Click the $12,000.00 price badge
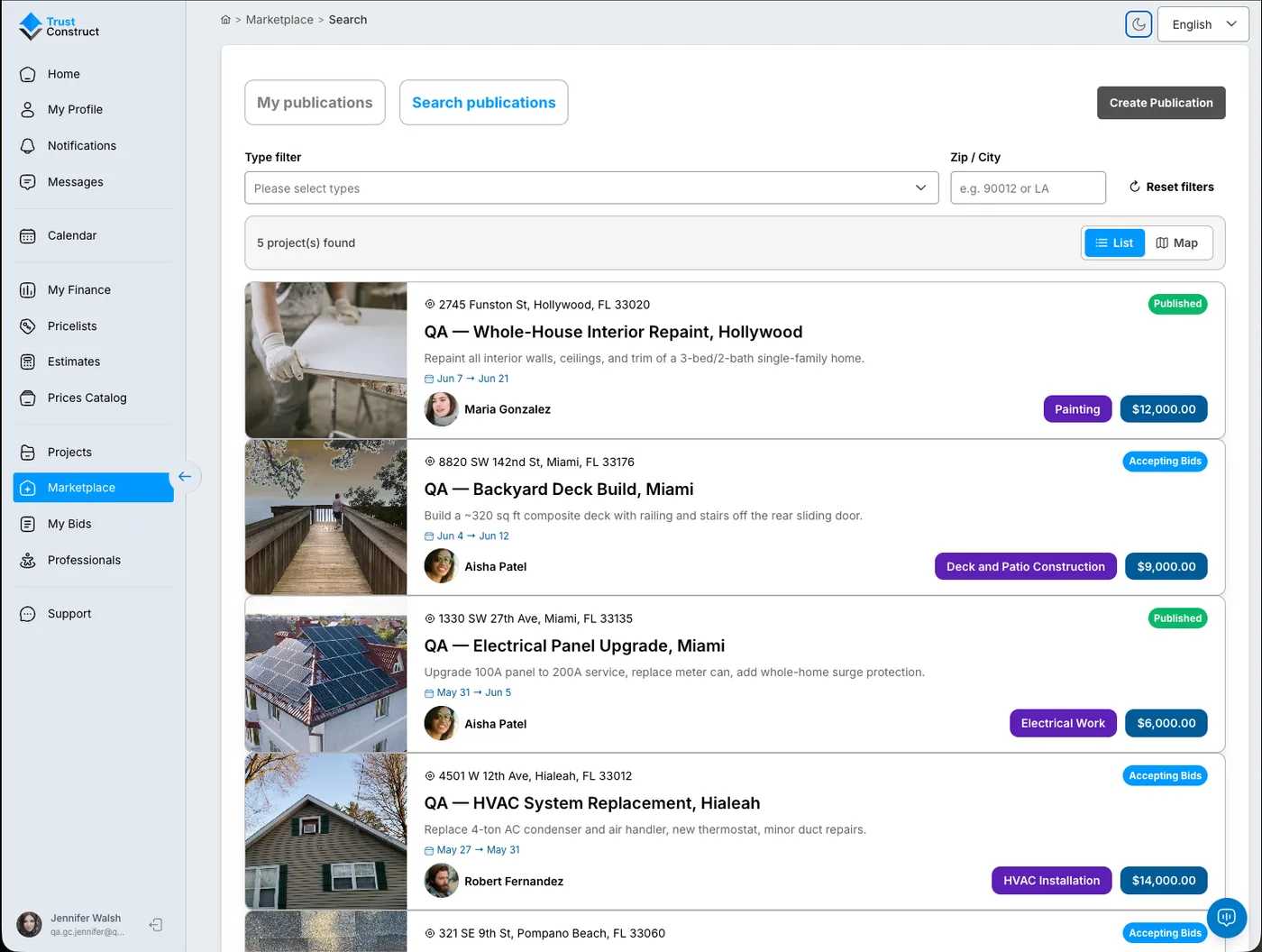The image size is (1262, 952). (1164, 409)
